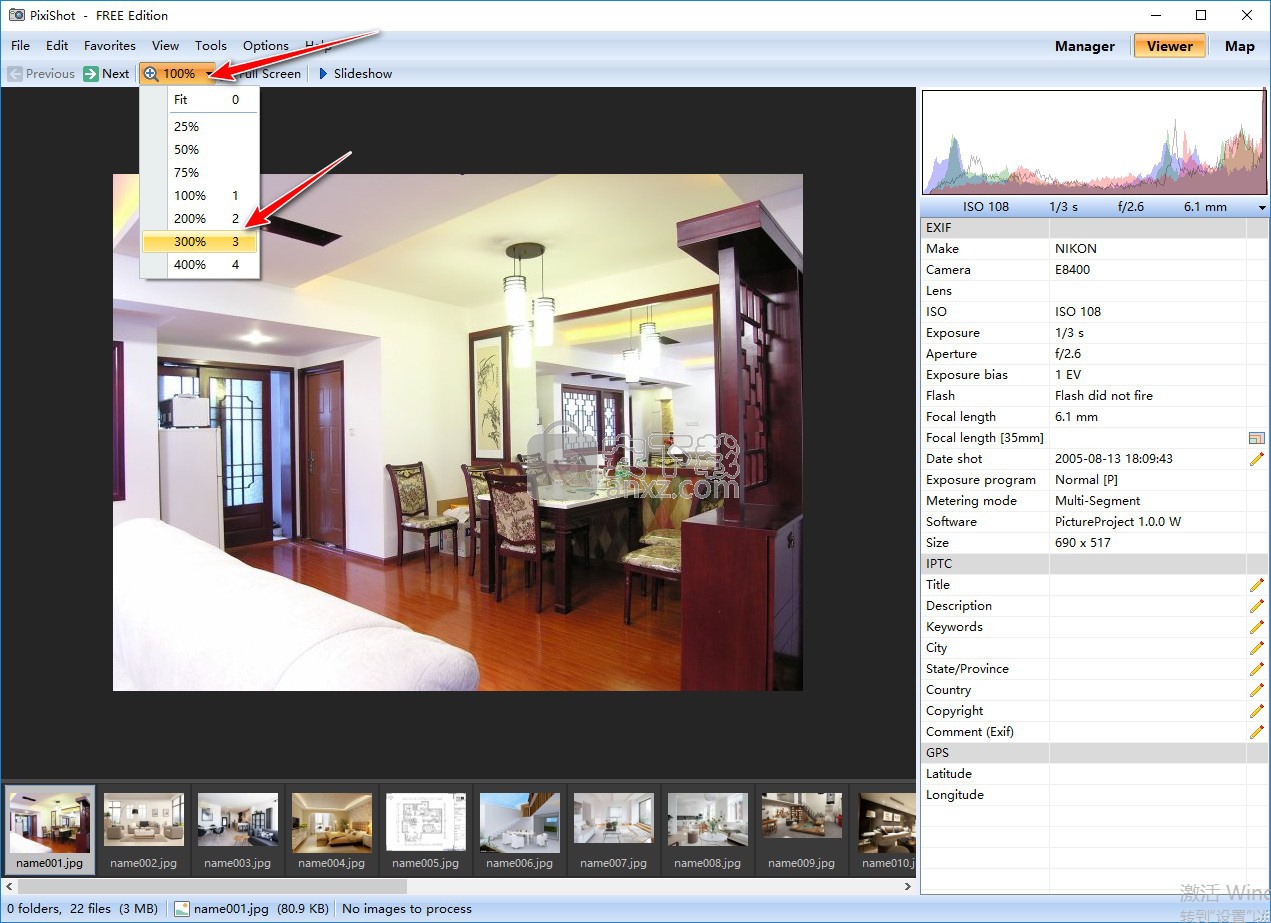Image resolution: width=1271 pixels, height=923 pixels.
Task: Click the Previous arrow icon
Action: tap(14, 73)
